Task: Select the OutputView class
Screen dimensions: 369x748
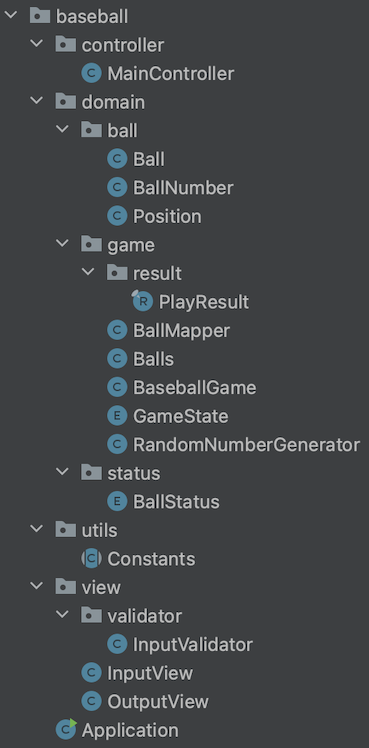Action: pyautogui.click(x=158, y=701)
